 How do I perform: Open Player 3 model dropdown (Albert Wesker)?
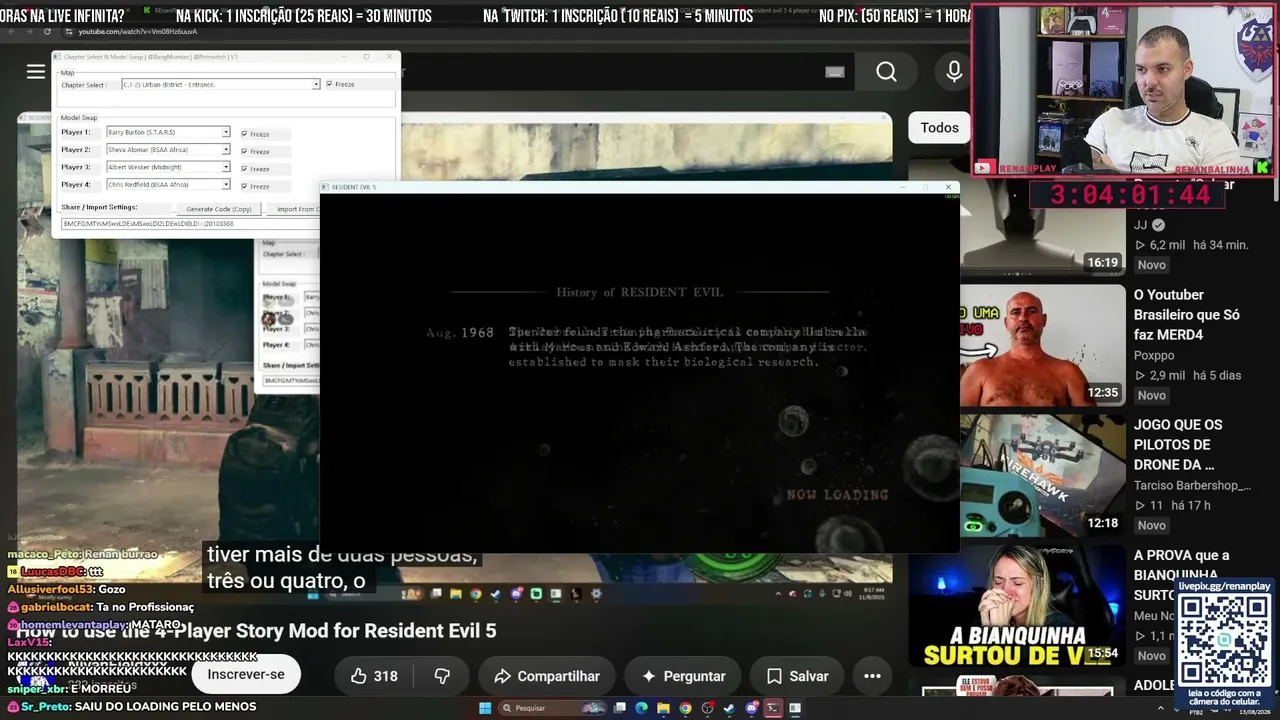click(x=226, y=167)
